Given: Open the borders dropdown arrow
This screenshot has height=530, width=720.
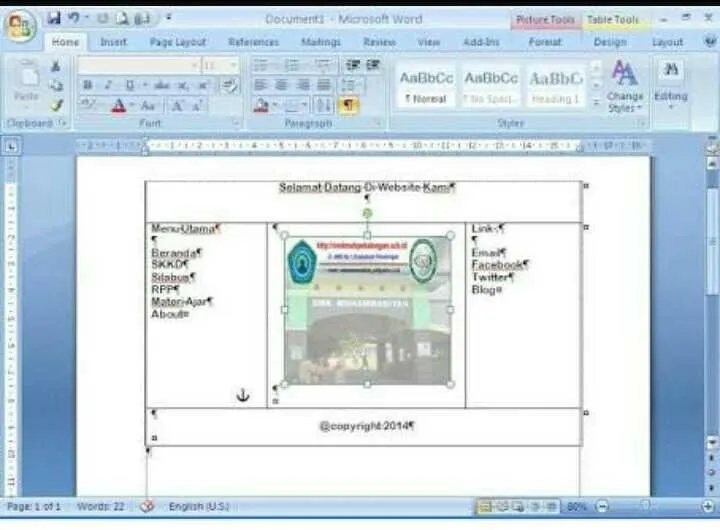Looking at the screenshot, I should tap(304, 106).
